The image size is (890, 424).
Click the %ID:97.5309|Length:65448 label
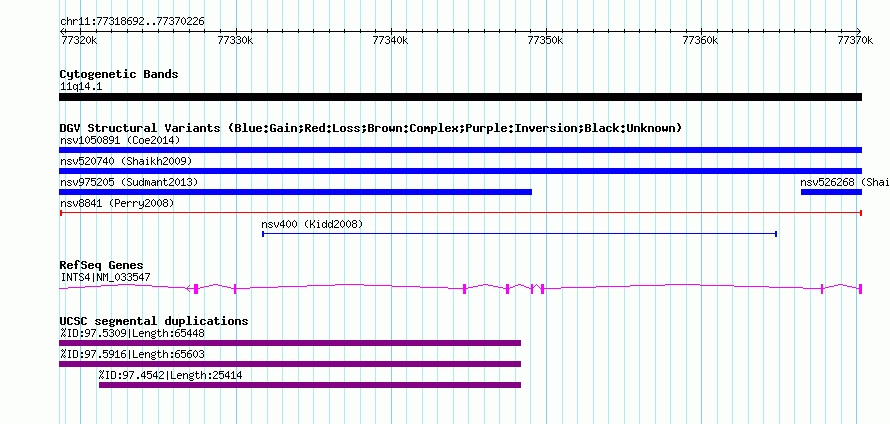pyautogui.click(x=132, y=333)
